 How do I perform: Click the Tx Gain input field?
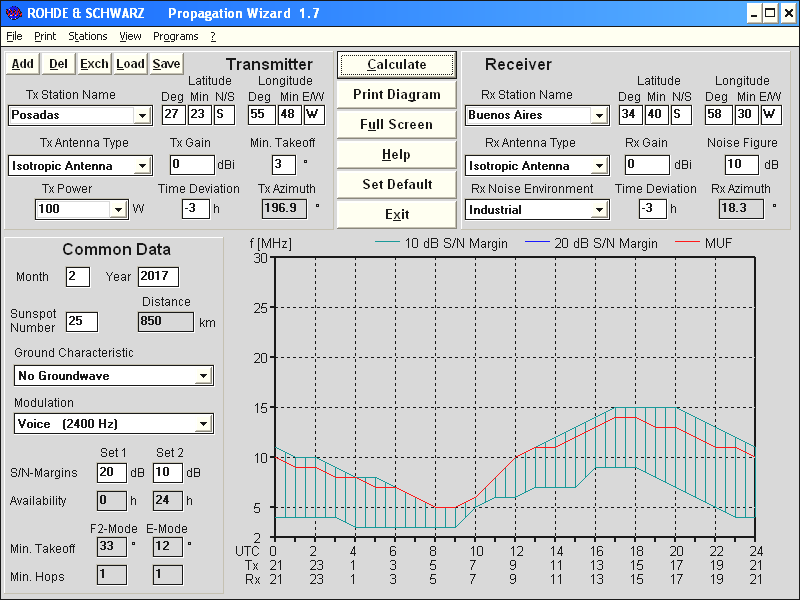pyautogui.click(x=192, y=165)
